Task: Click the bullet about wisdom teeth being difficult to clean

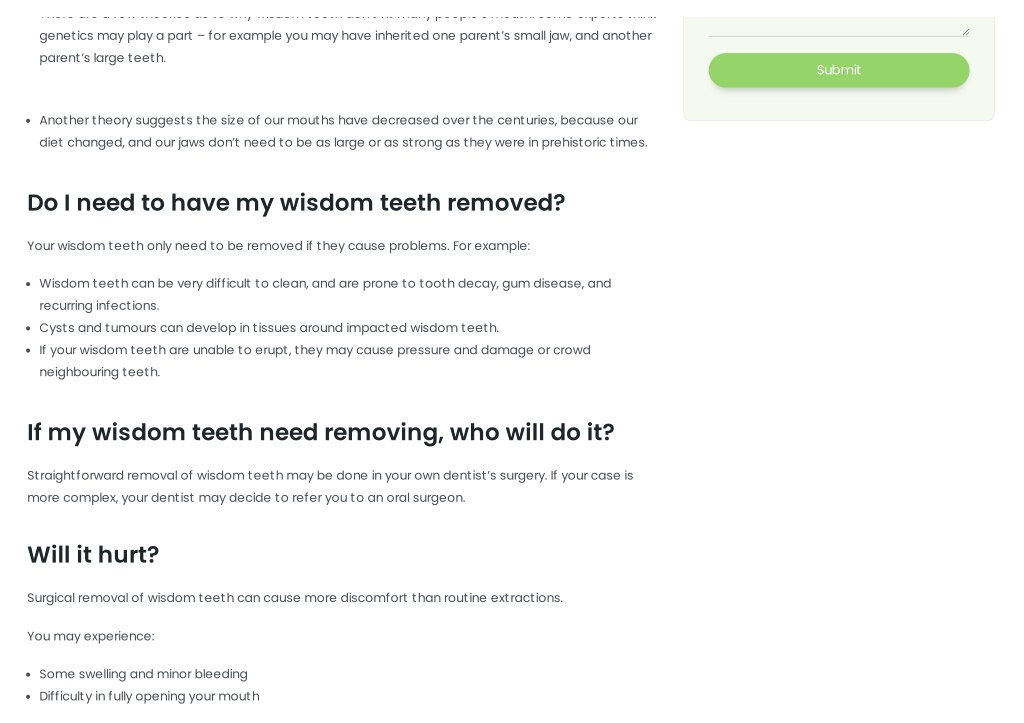Action: coord(325,295)
